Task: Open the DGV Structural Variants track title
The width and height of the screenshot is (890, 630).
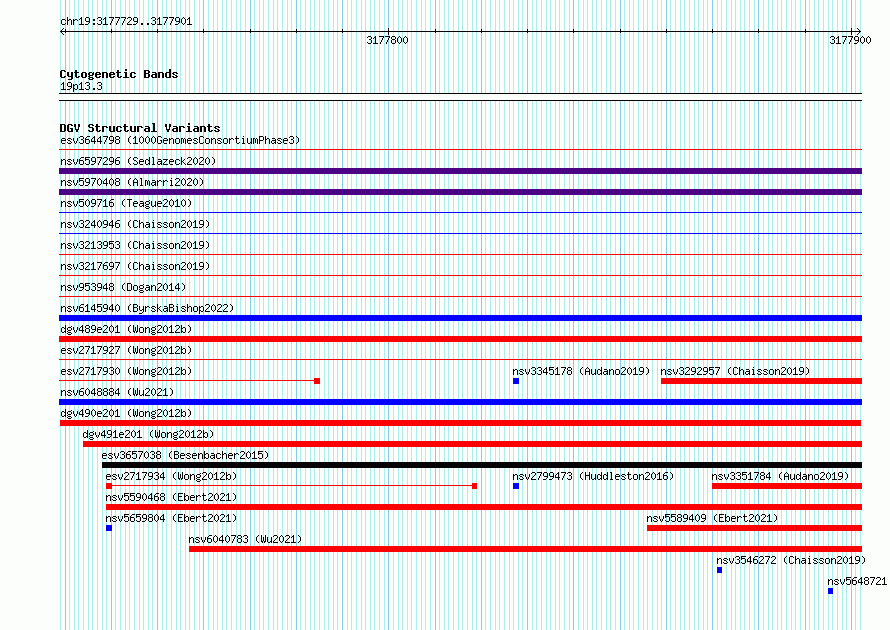Action: [x=140, y=128]
